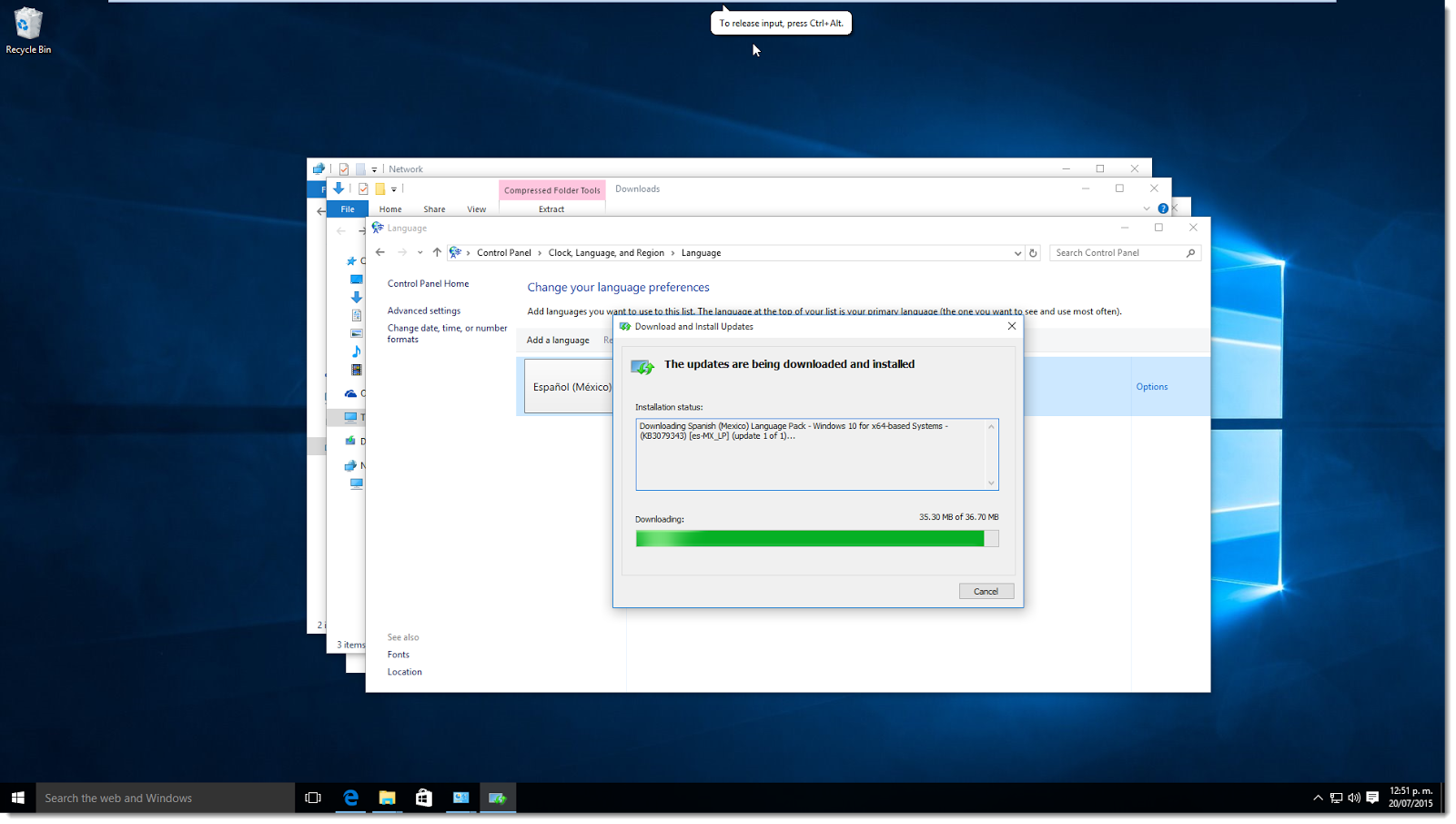This screenshot has width=1456, height=824.
Task: Open the Action Center notifications icon
Action: (x=1372, y=798)
